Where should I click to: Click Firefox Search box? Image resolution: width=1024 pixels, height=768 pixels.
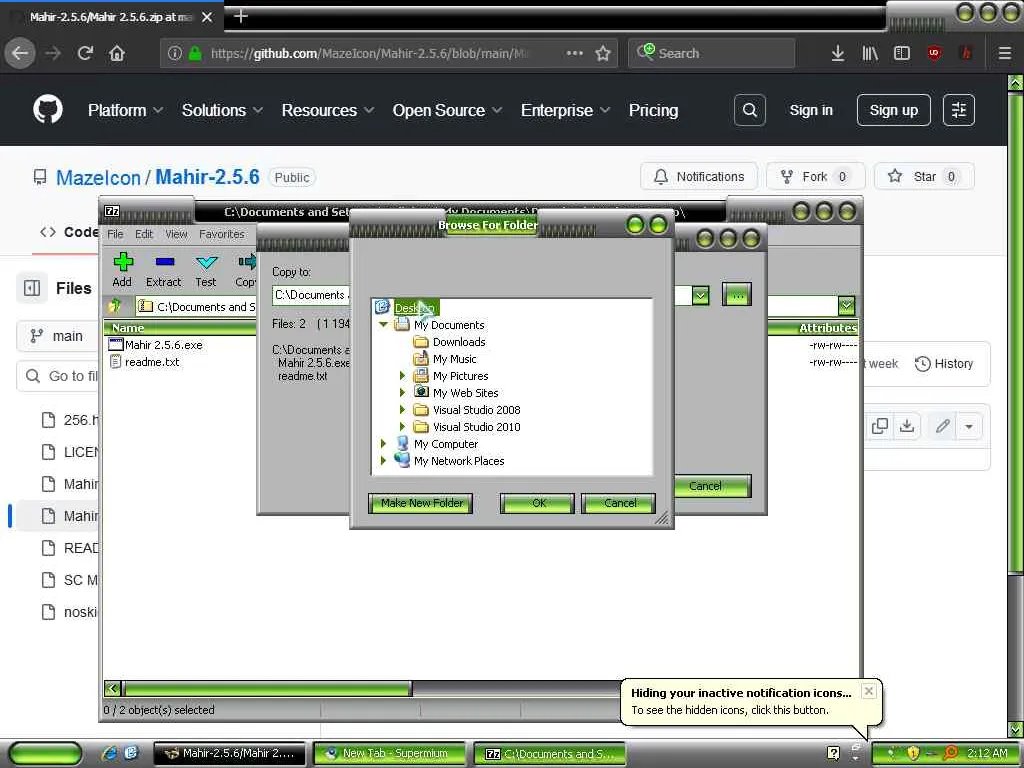click(x=711, y=53)
